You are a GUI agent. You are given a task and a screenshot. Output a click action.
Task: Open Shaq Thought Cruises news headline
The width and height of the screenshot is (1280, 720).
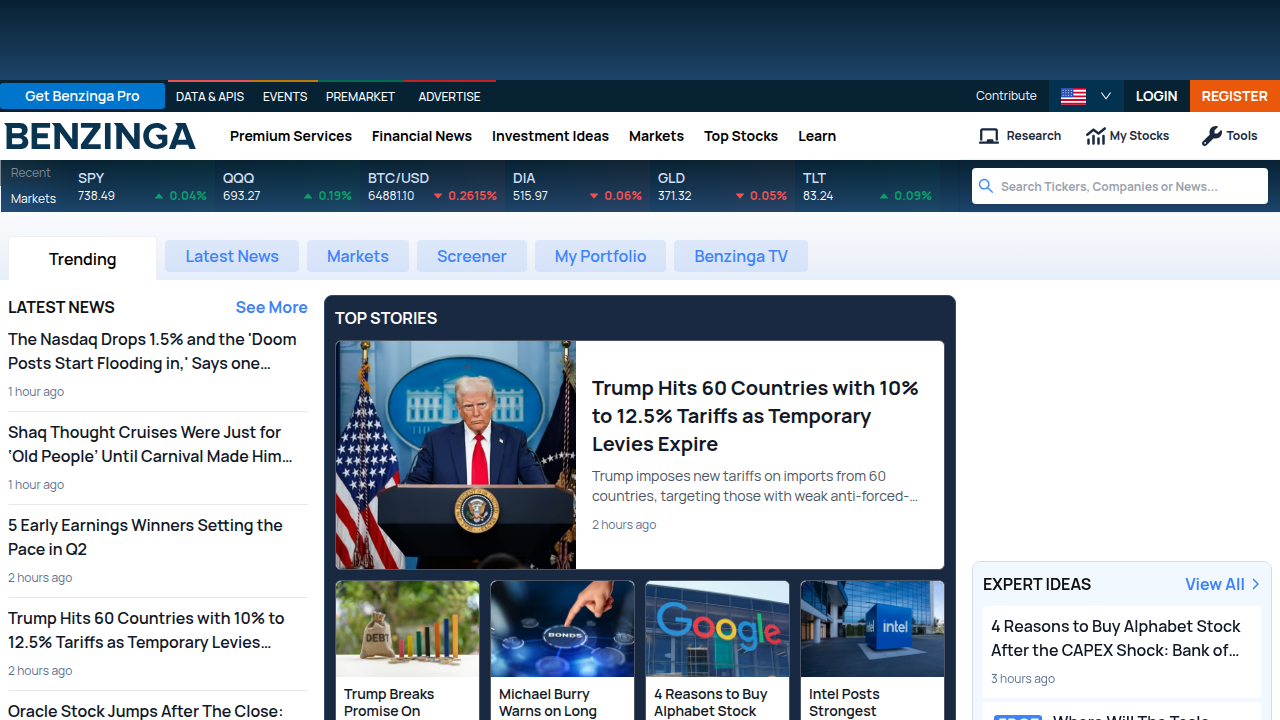[x=150, y=444]
